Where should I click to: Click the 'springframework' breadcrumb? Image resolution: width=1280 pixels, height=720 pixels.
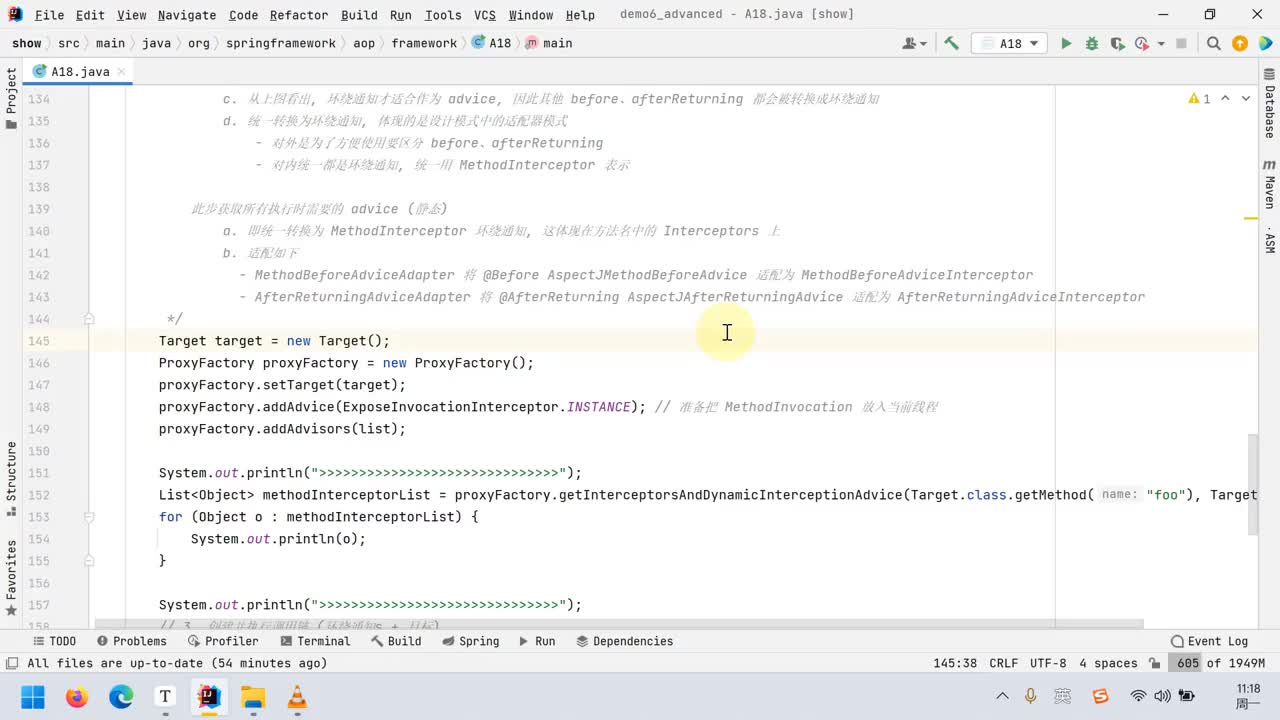tap(281, 43)
